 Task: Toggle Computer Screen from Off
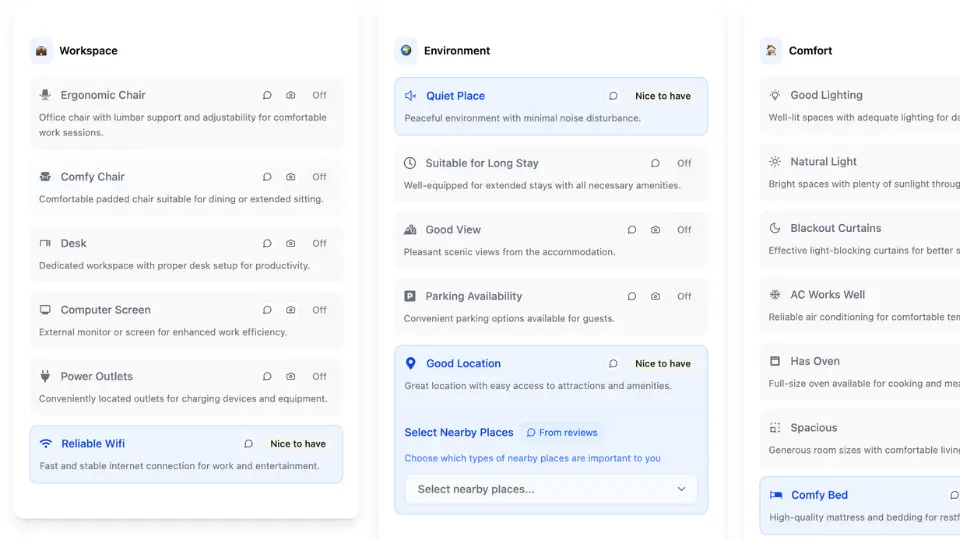(320, 310)
